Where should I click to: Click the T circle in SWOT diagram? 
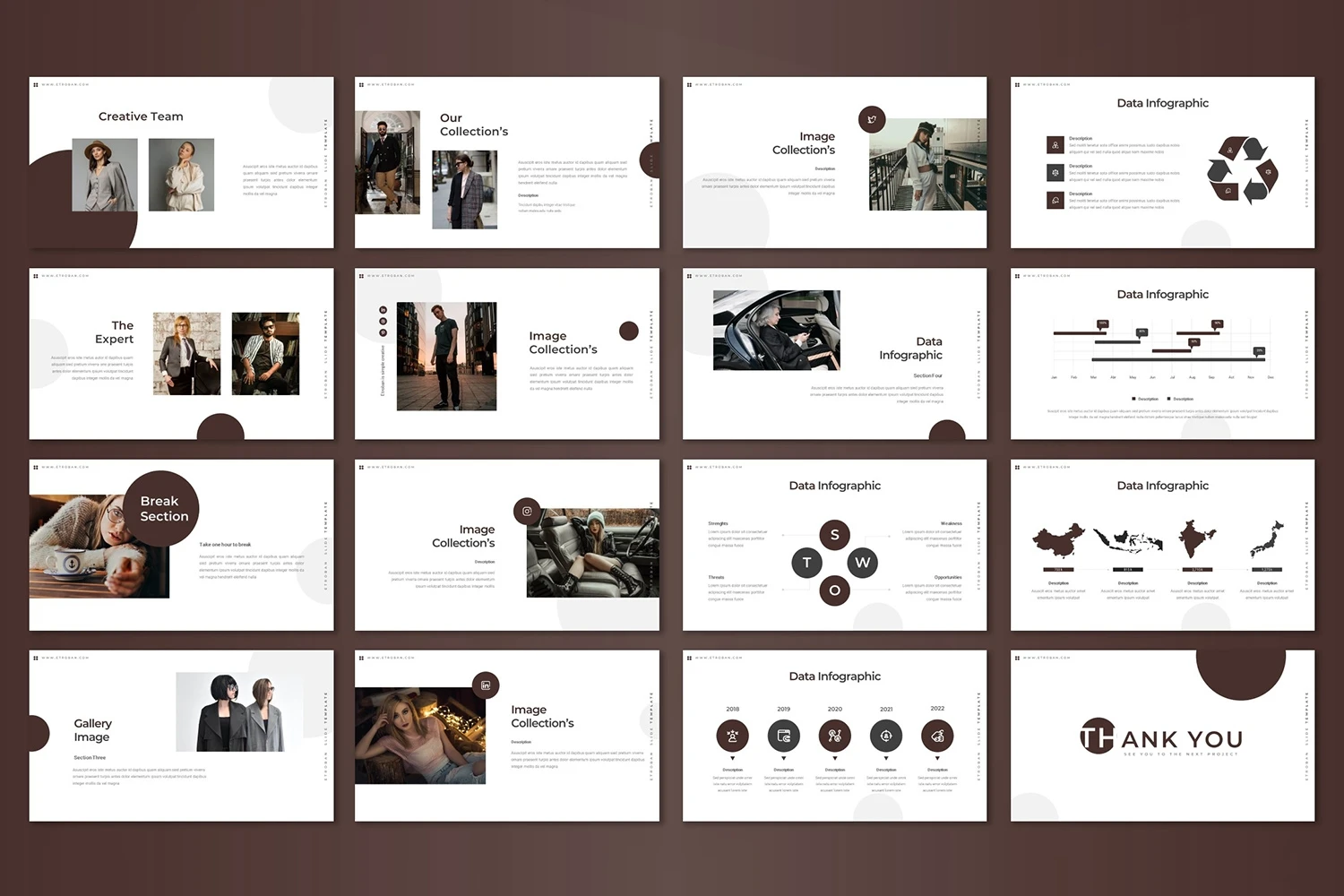(x=807, y=563)
